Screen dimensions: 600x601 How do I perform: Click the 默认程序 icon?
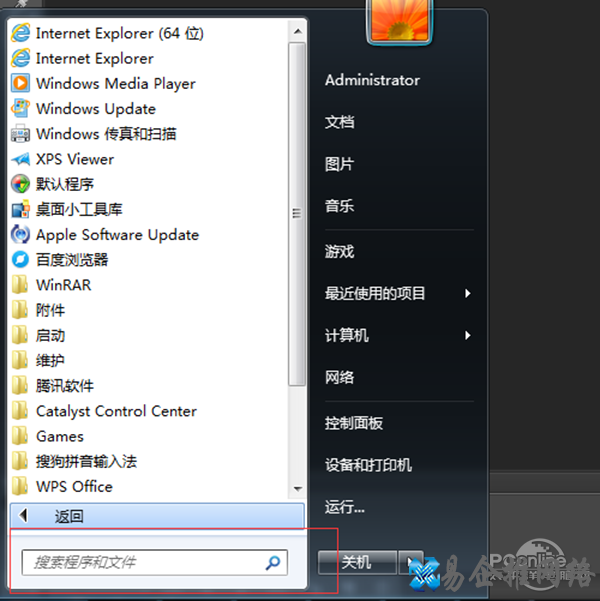click(x=20, y=184)
